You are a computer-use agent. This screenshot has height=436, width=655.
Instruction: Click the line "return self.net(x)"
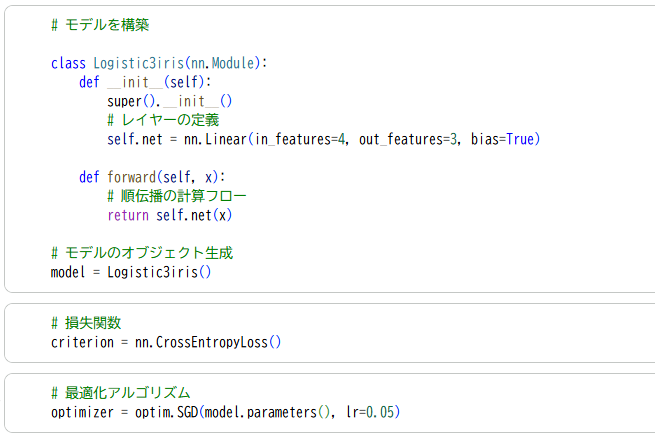[x=169, y=215]
